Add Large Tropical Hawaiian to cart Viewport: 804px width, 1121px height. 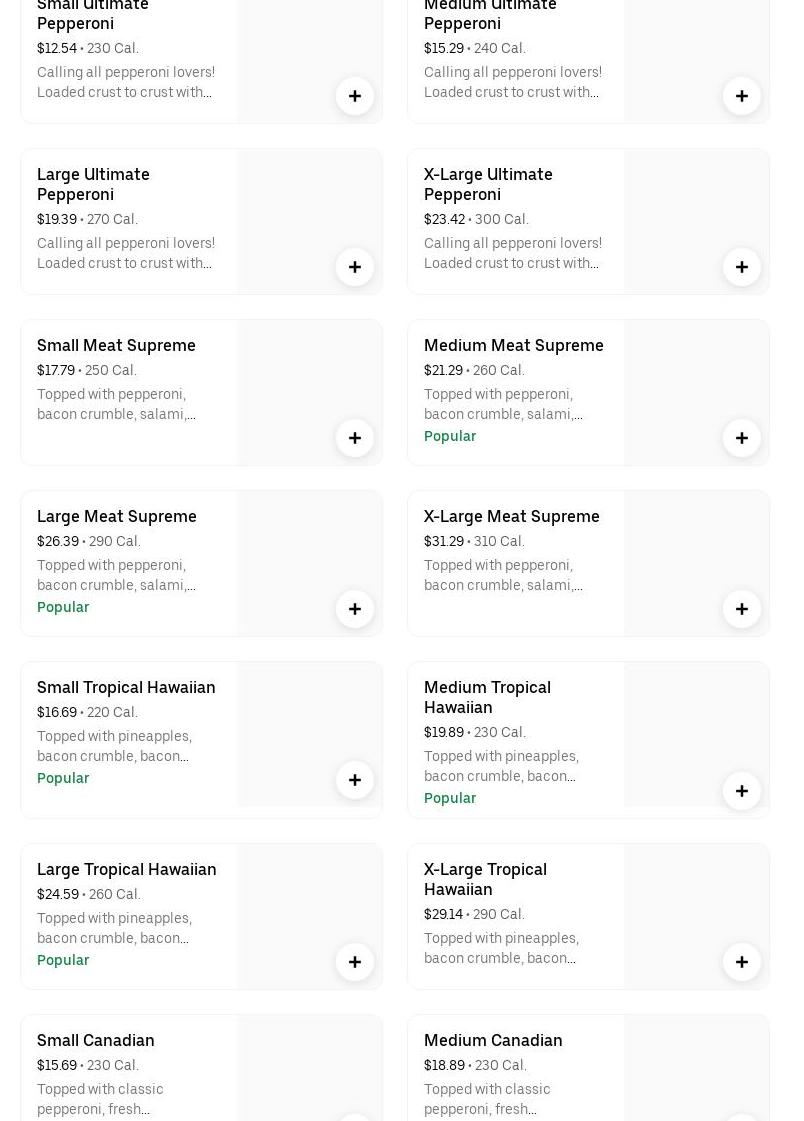pos(355,962)
